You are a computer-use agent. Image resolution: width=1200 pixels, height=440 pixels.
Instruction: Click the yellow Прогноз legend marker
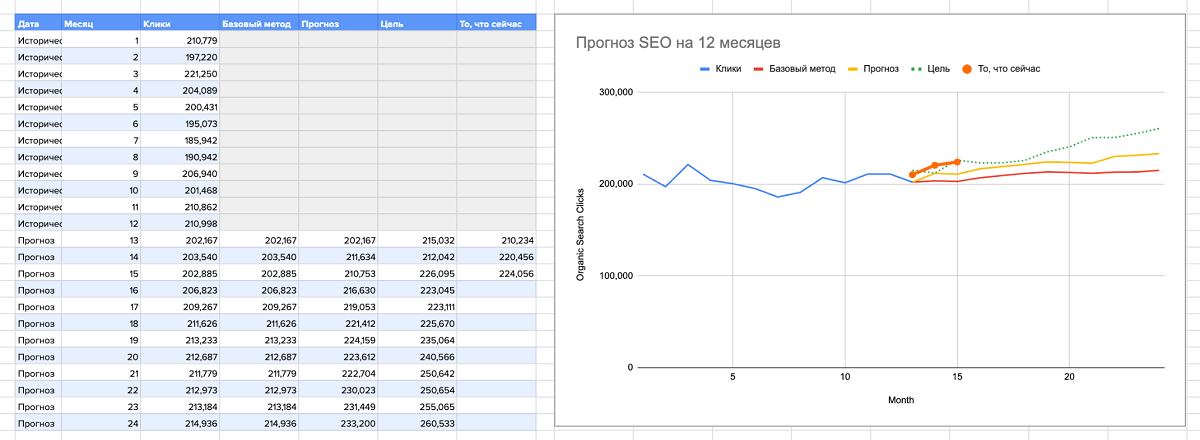click(x=853, y=69)
